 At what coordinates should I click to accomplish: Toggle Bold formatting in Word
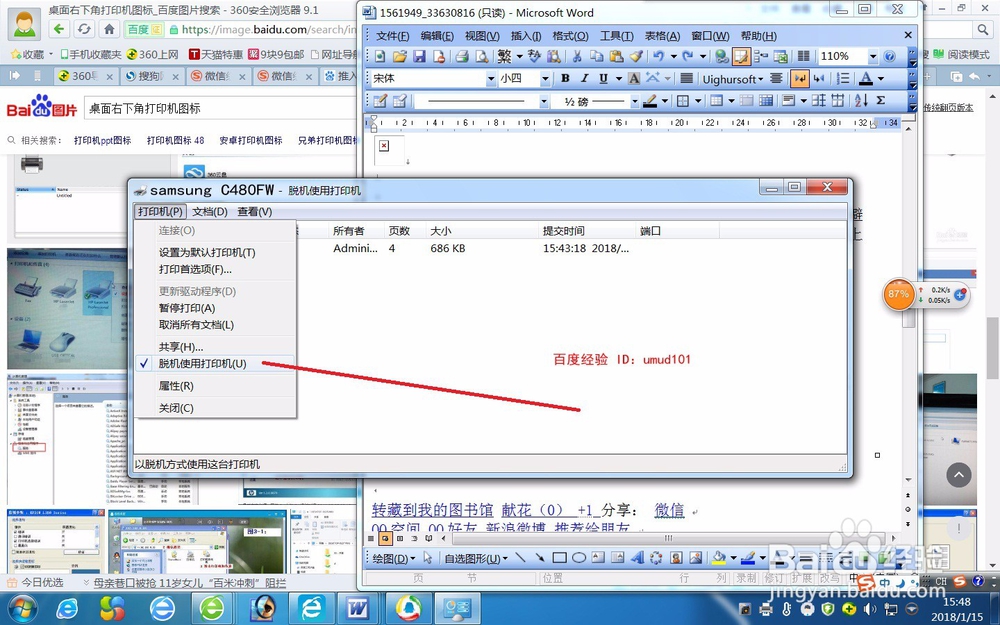coord(565,78)
